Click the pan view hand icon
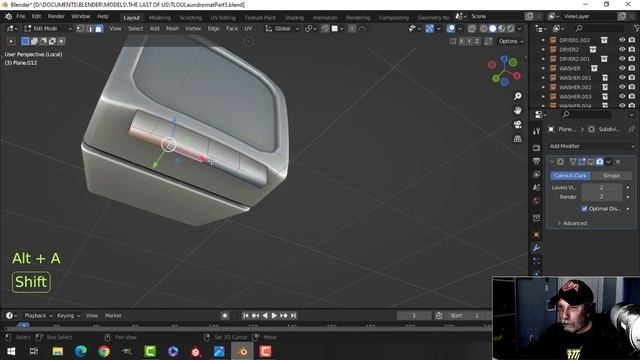The image size is (640, 360). click(x=518, y=110)
